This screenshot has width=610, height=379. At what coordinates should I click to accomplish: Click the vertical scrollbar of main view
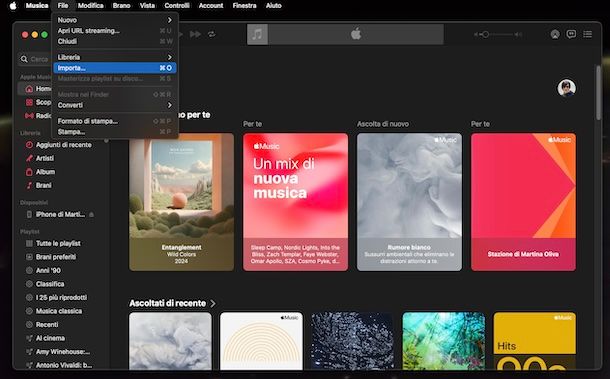598,93
